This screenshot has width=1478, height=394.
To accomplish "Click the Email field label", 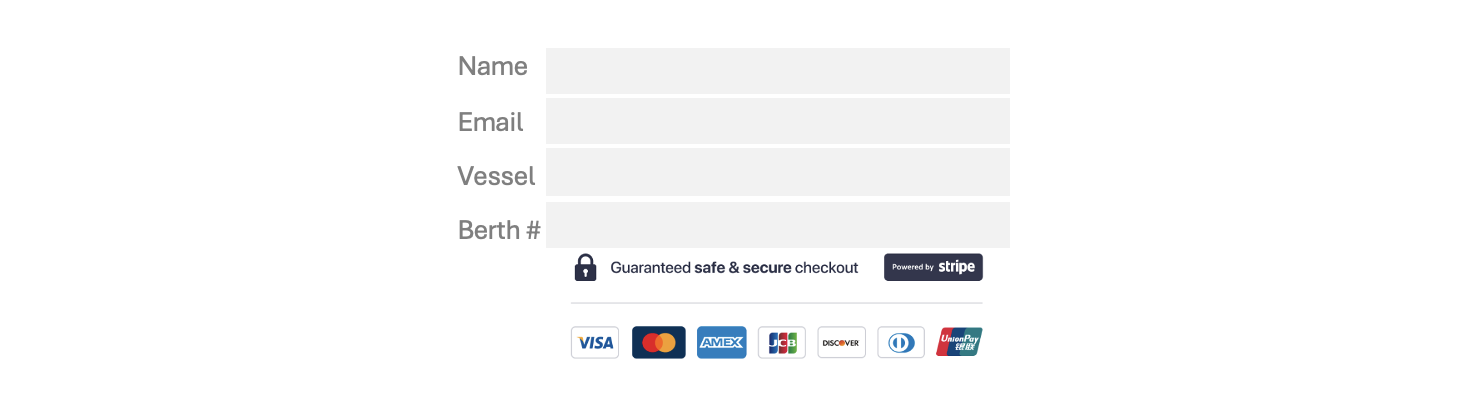I will coord(491,122).
